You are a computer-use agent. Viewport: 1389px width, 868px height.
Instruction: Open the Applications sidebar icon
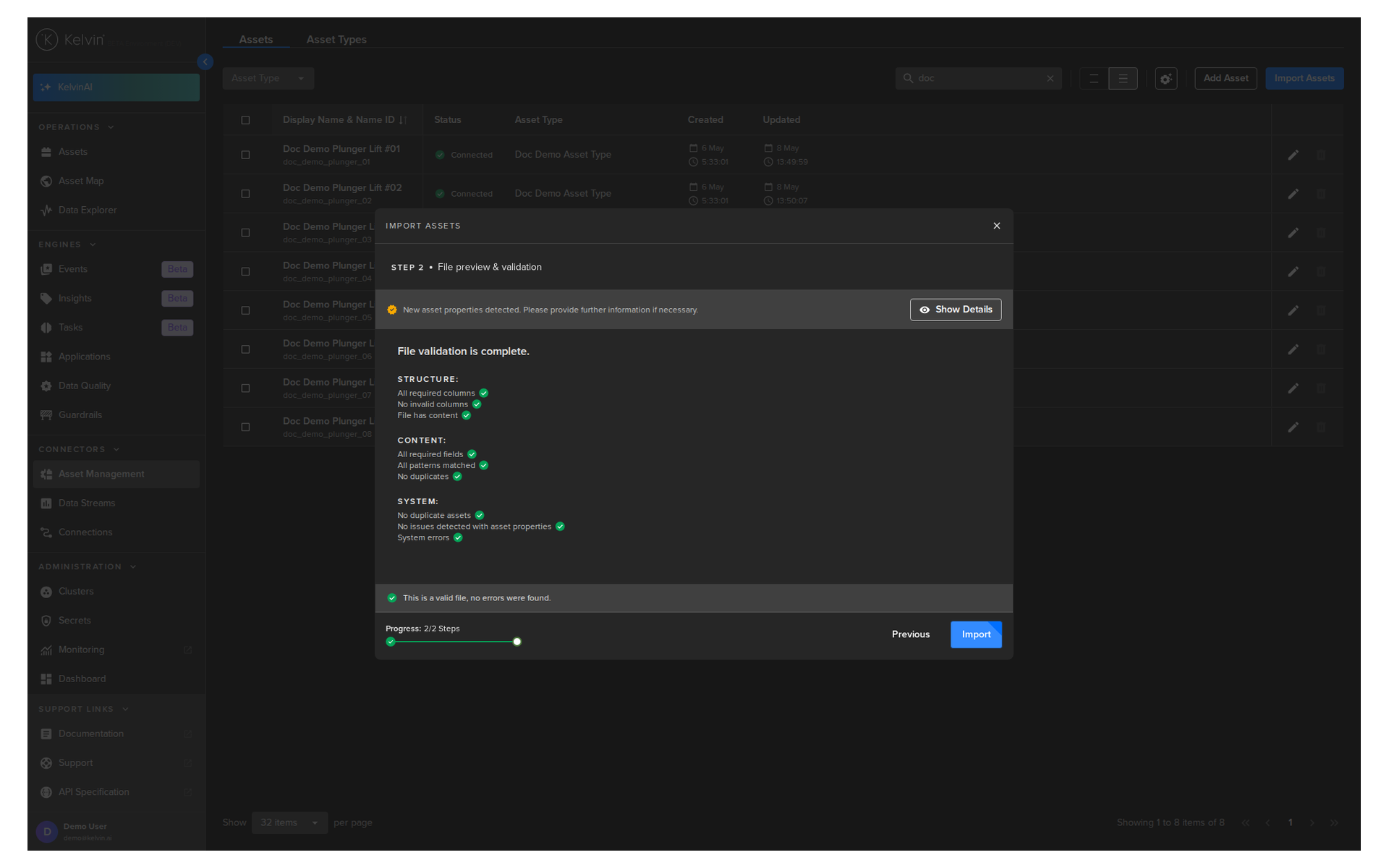tap(46, 357)
